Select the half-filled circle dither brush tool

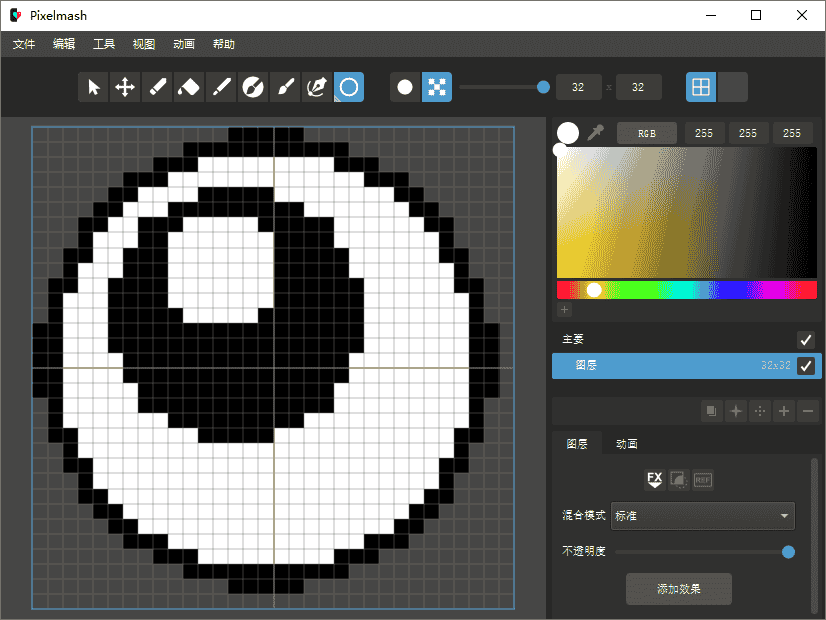[253, 87]
